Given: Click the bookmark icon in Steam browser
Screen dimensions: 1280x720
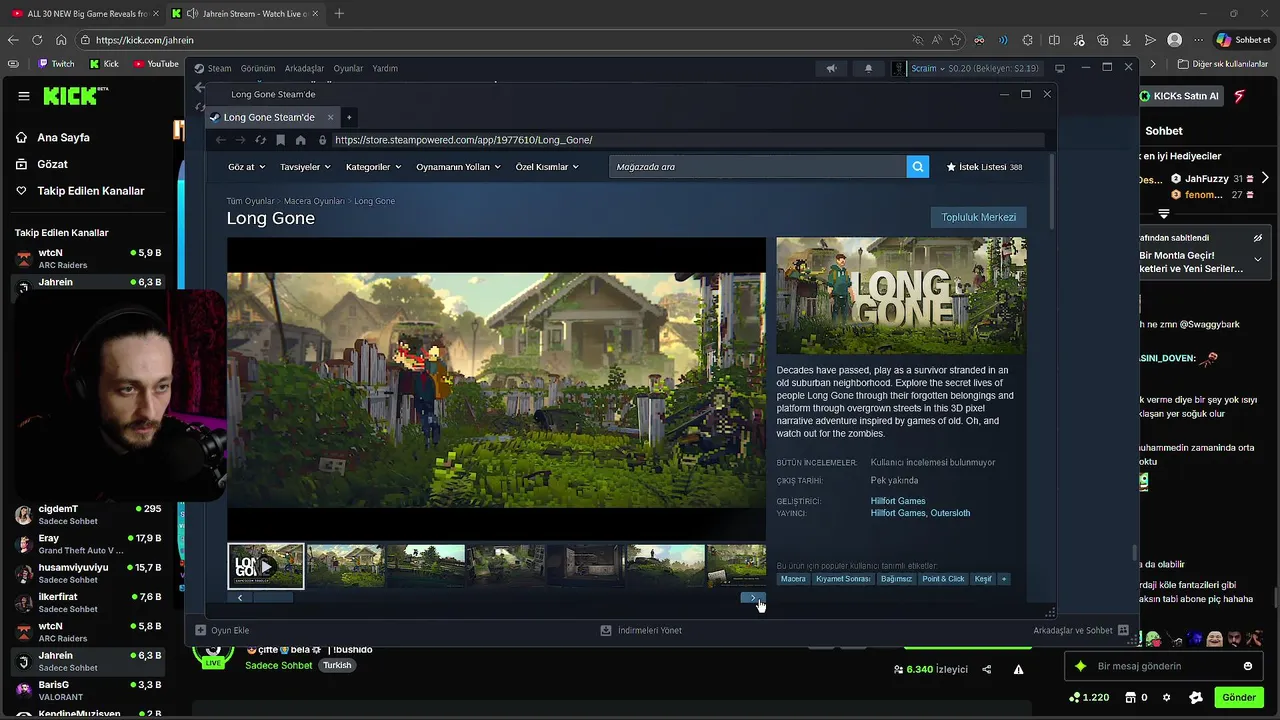Looking at the screenshot, I should [x=281, y=140].
